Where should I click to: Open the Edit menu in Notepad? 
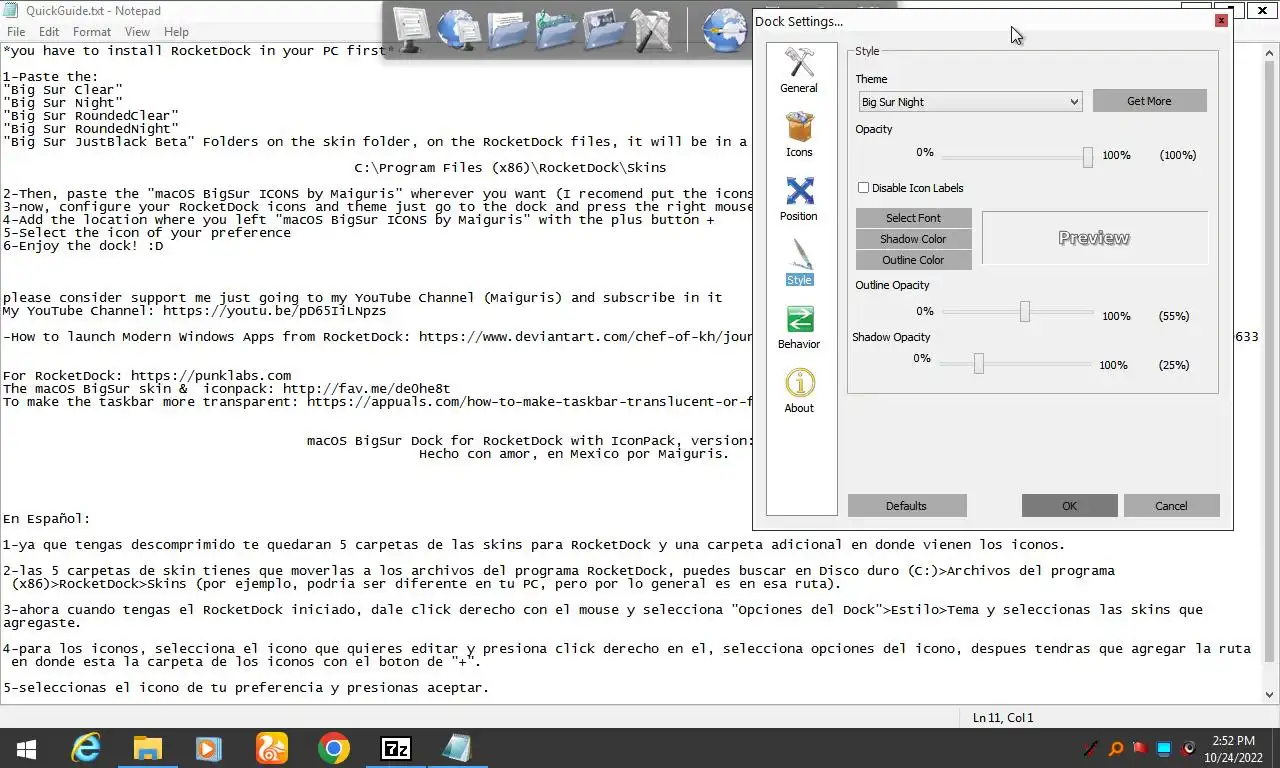pos(49,32)
